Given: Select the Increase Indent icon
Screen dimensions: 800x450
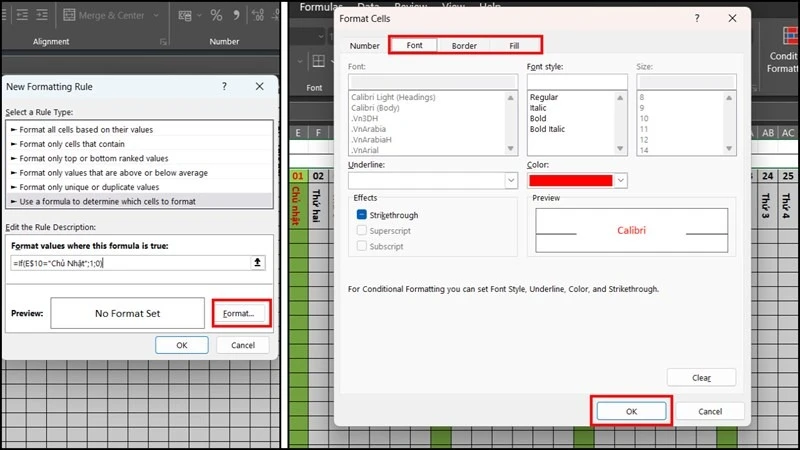Looking at the screenshot, I should [x=42, y=15].
